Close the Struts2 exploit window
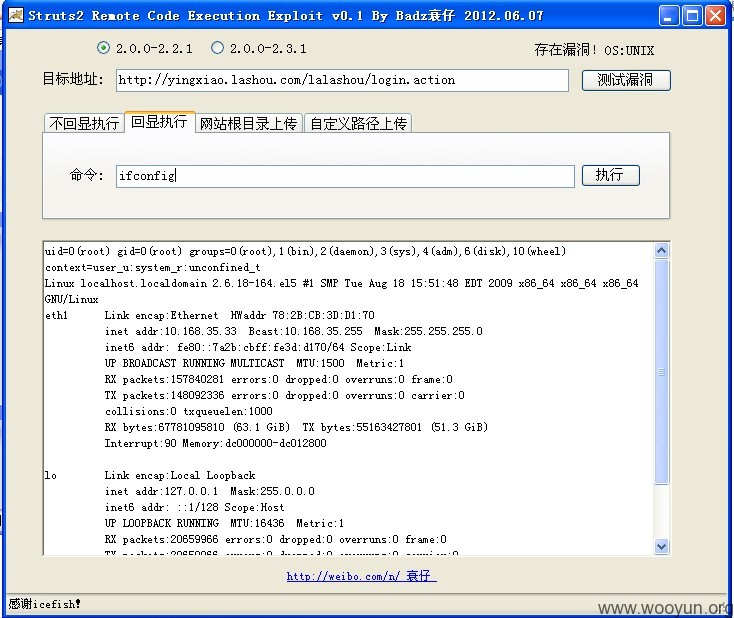 coord(715,15)
